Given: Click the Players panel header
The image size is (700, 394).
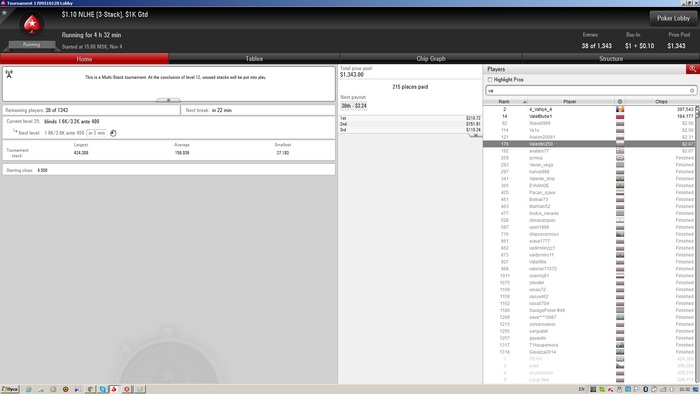Looking at the screenshot, I should click(x=585, y=69).
